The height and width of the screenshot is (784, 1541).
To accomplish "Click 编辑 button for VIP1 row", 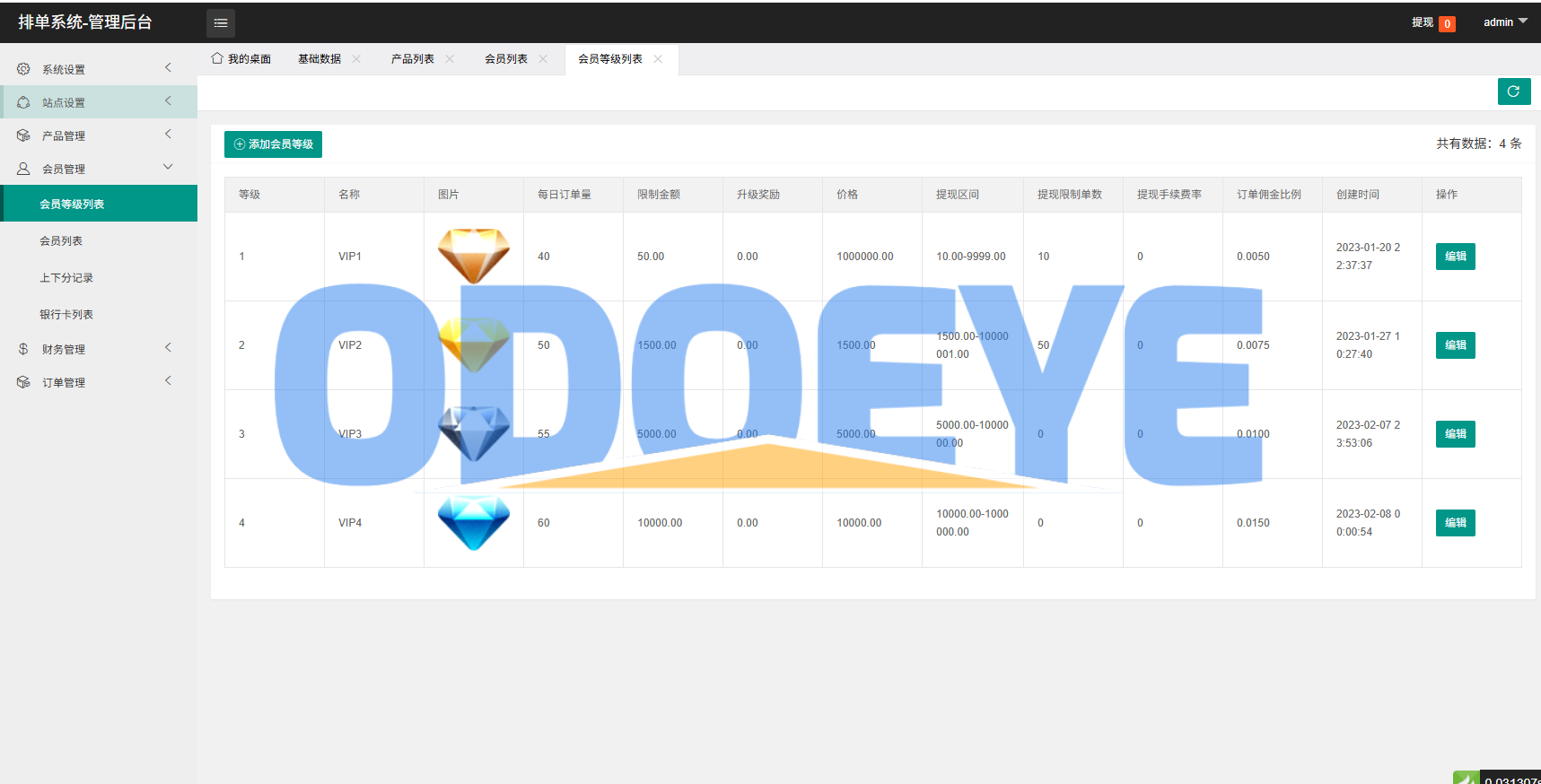I will [1455, 257].
